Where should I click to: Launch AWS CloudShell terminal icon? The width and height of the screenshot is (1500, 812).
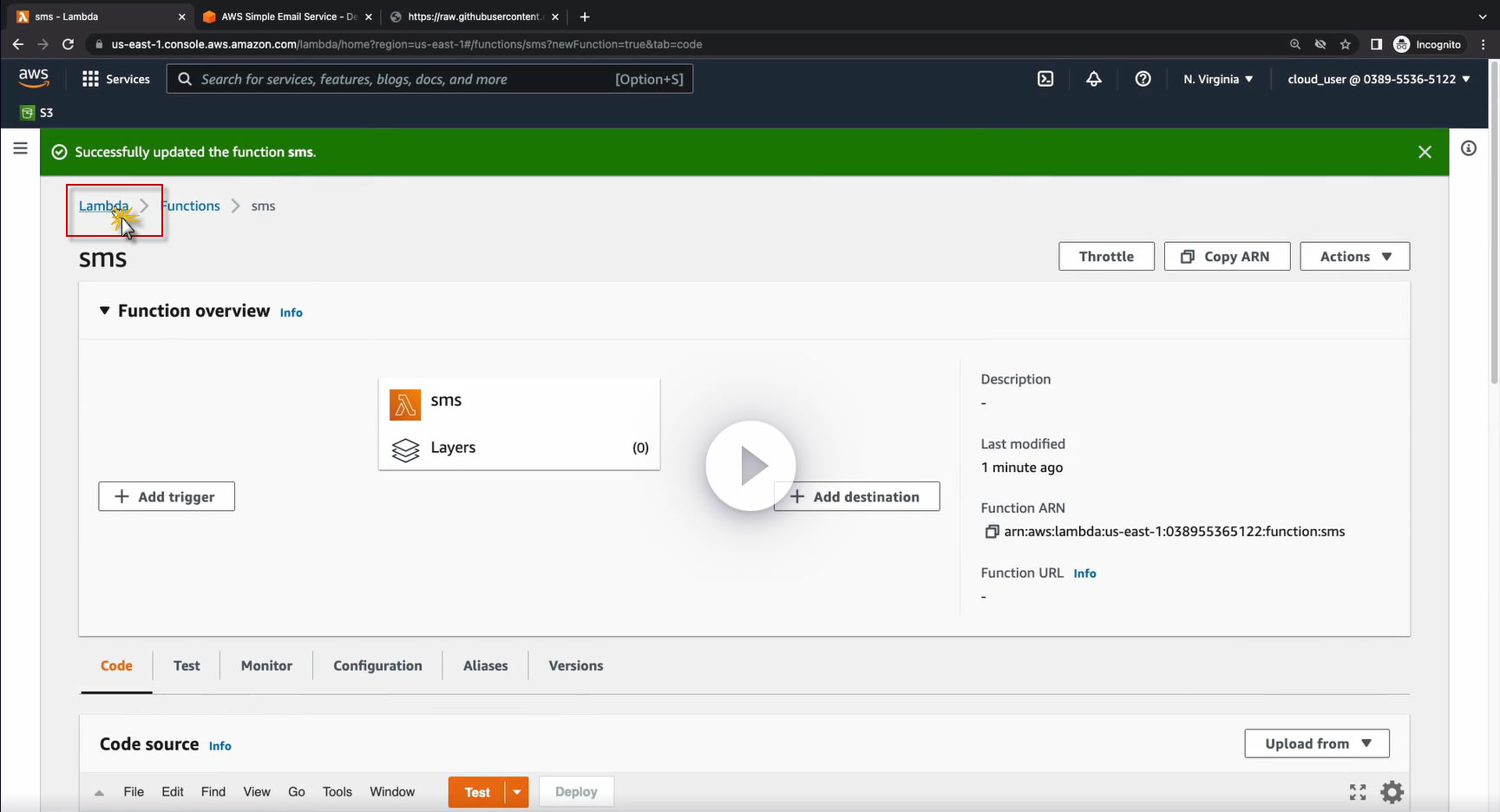pyautogui.click(x=1045, y=79)
